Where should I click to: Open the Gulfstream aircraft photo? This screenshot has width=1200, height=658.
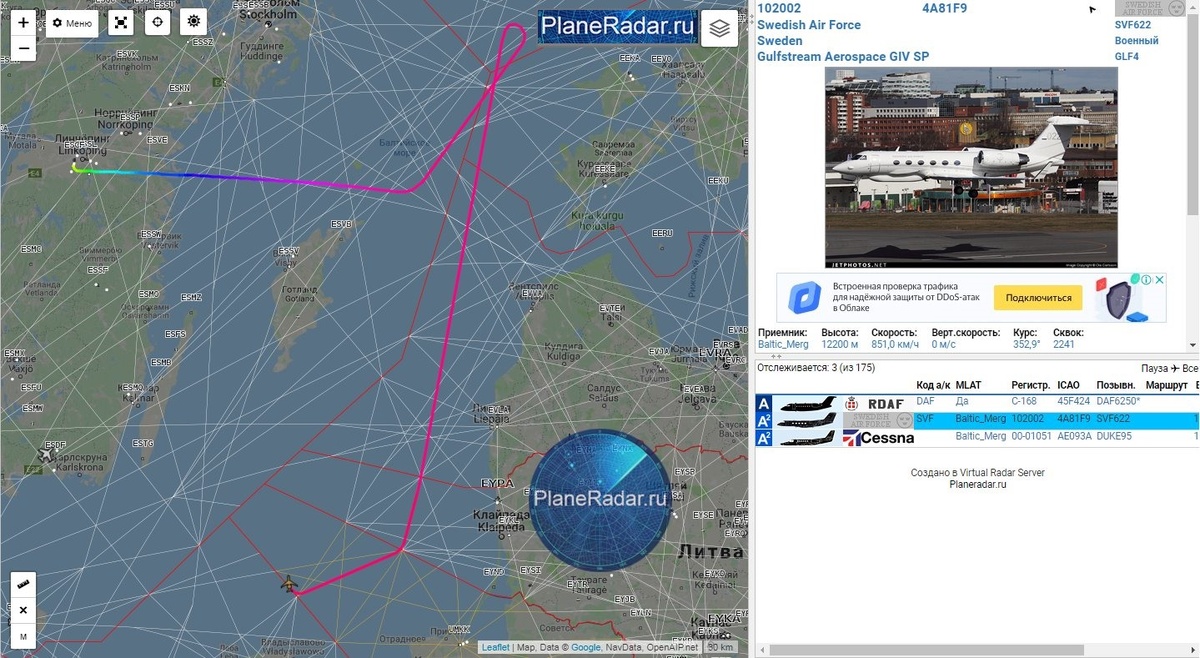(971, 168)
